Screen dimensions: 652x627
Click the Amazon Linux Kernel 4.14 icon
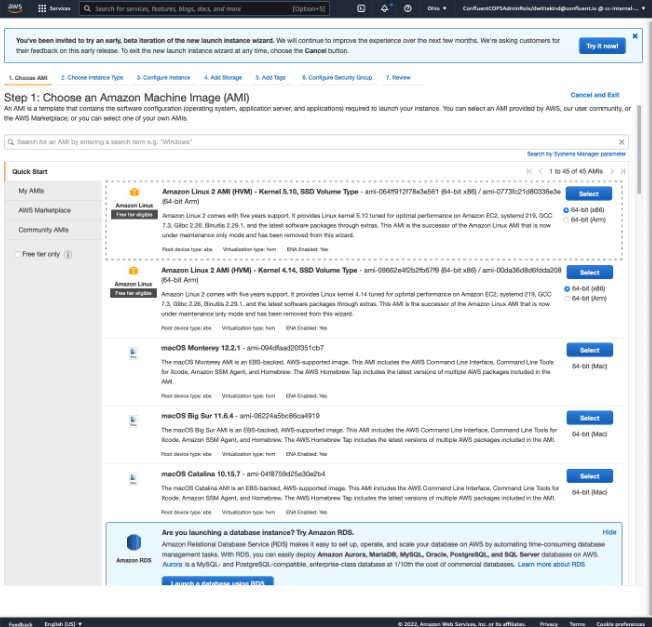pyautogui.click(x=133, y=271)
